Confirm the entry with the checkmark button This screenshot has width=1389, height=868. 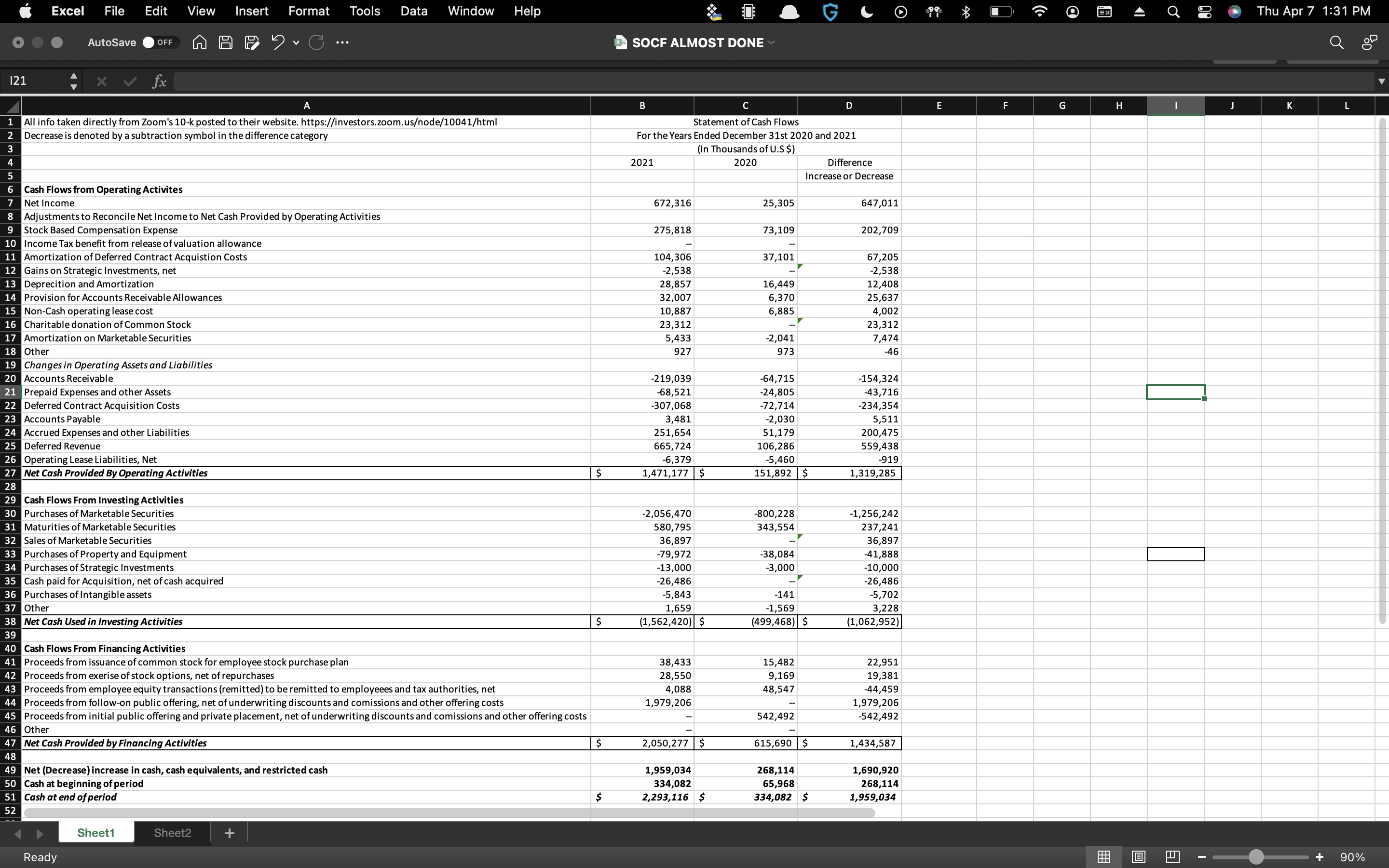click(129, 81)
